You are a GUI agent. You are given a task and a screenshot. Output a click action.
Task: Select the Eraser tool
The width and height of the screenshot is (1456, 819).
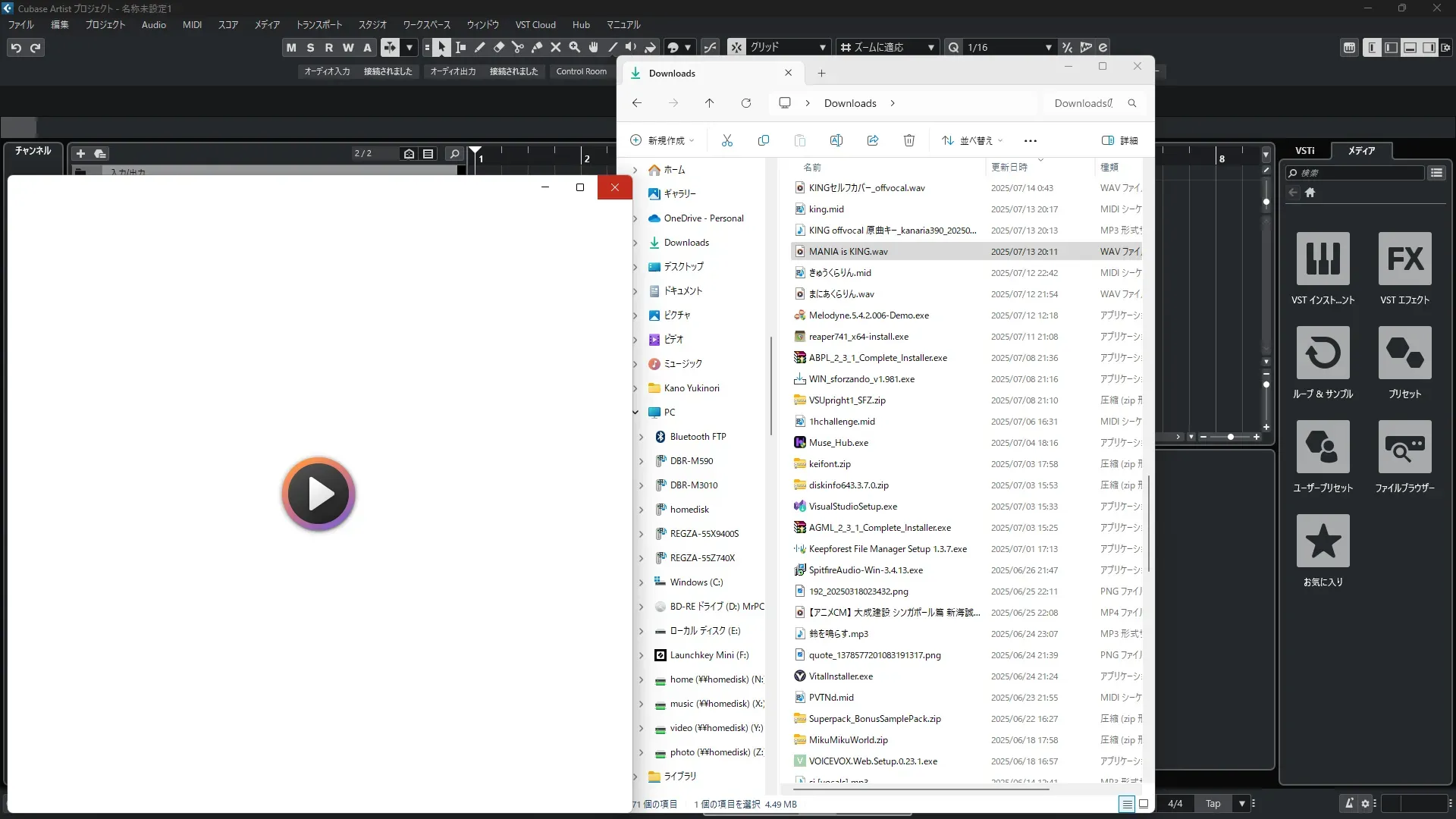tap(499, 48)
